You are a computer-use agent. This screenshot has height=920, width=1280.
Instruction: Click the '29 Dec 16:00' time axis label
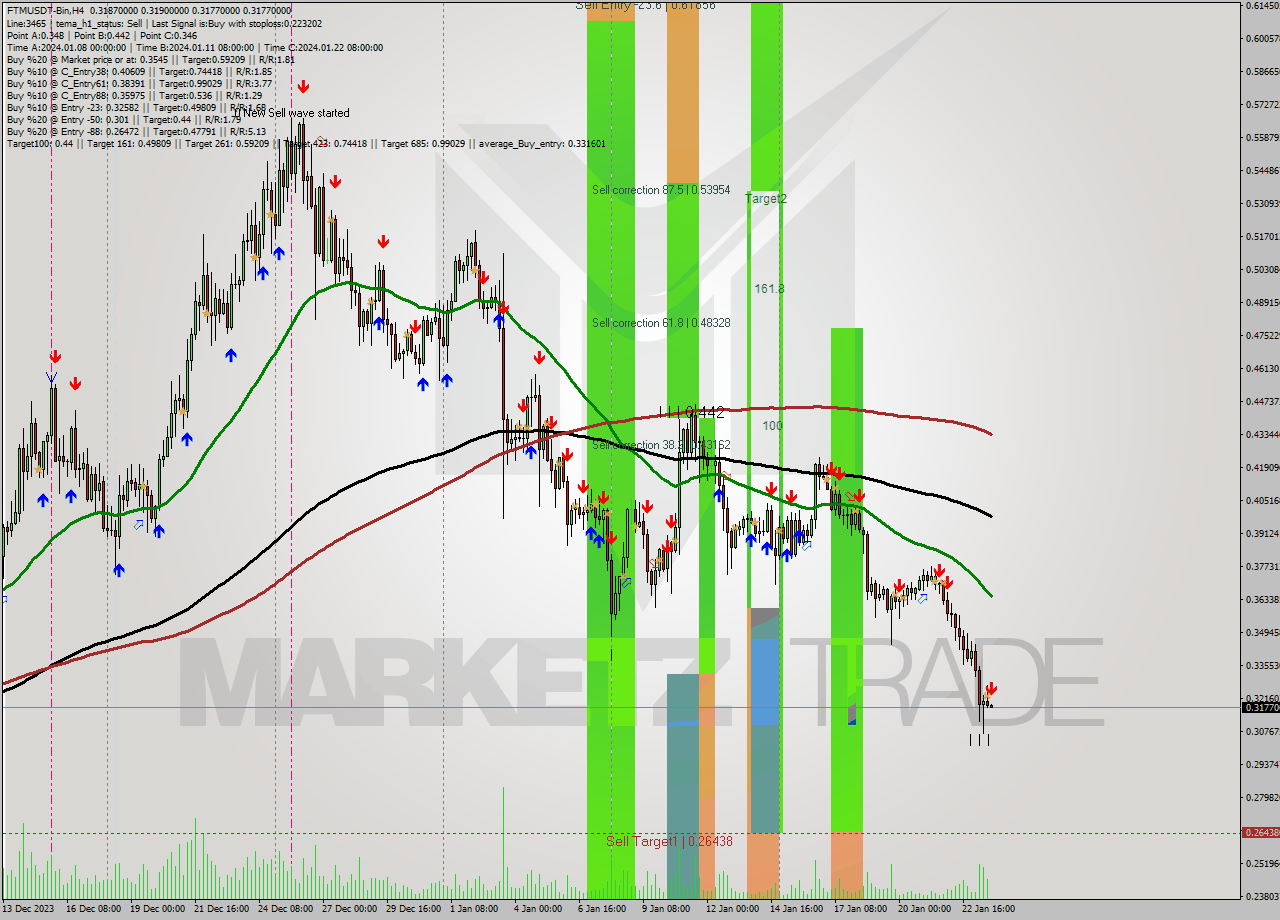pos(414,909)
